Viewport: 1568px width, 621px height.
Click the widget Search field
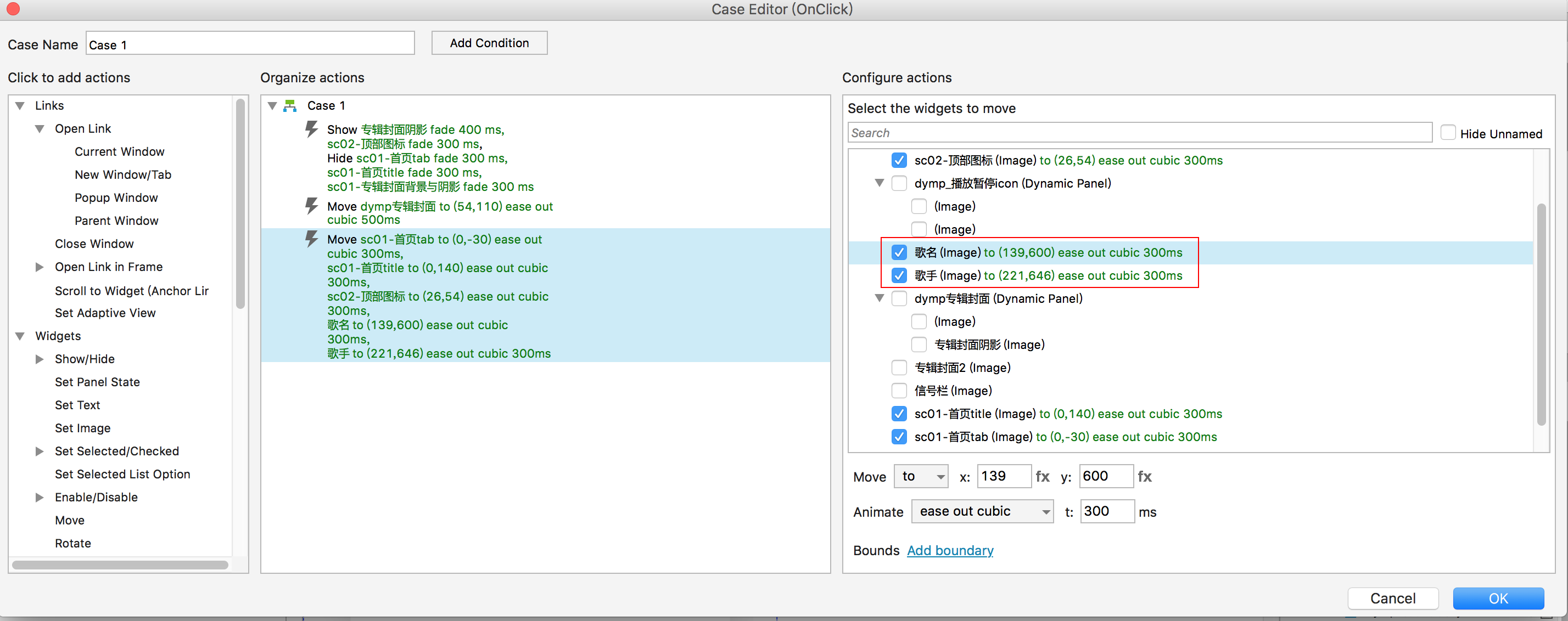point(1139,133)
